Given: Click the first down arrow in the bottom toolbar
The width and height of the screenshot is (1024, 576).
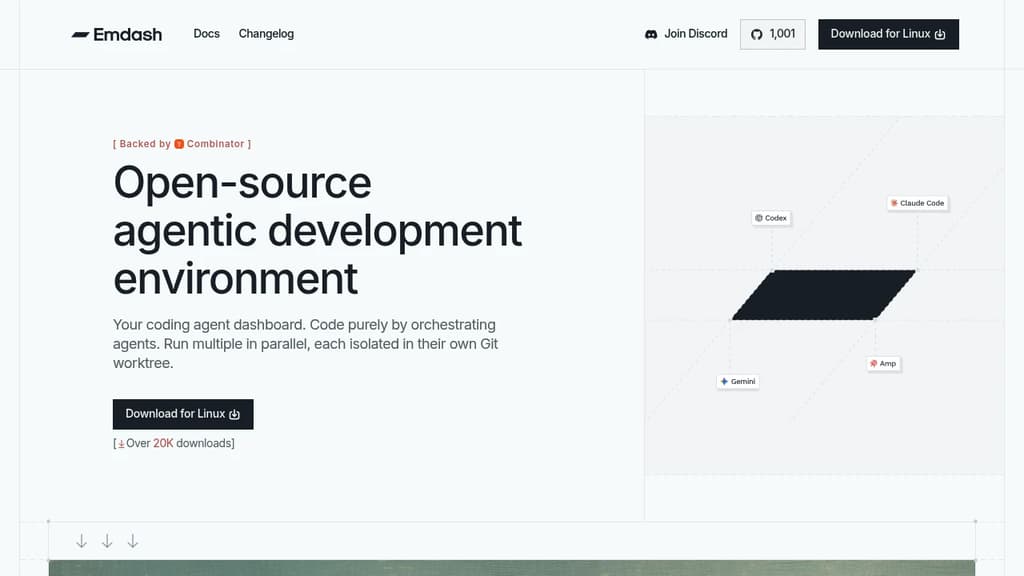Looking at the screenshot, I should (81, 540).
